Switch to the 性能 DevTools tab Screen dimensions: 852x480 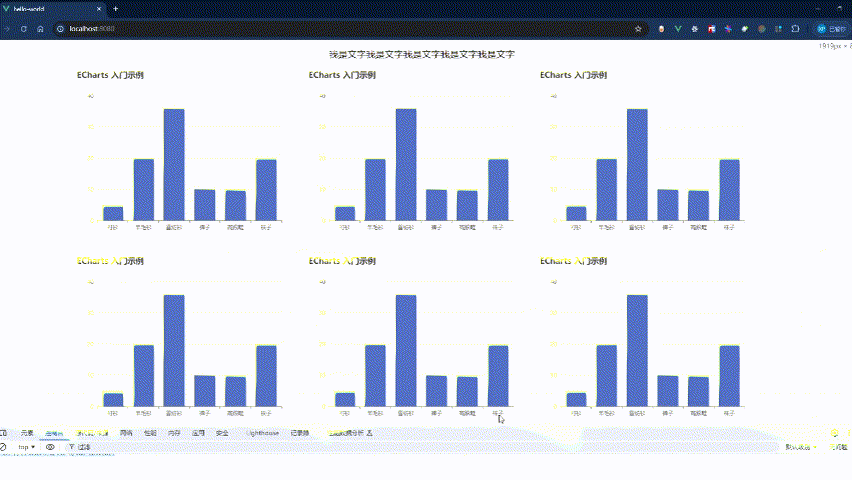click(x=150, y=433)
